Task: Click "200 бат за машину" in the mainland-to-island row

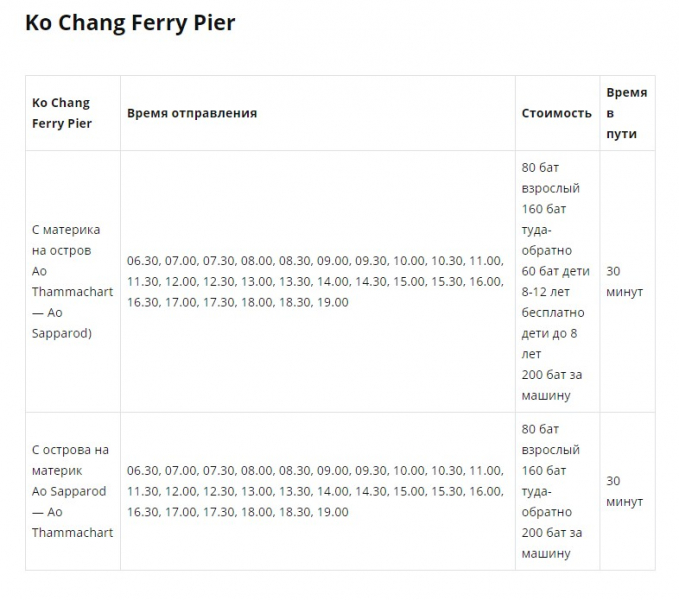Action: click(x=551, y=385)
